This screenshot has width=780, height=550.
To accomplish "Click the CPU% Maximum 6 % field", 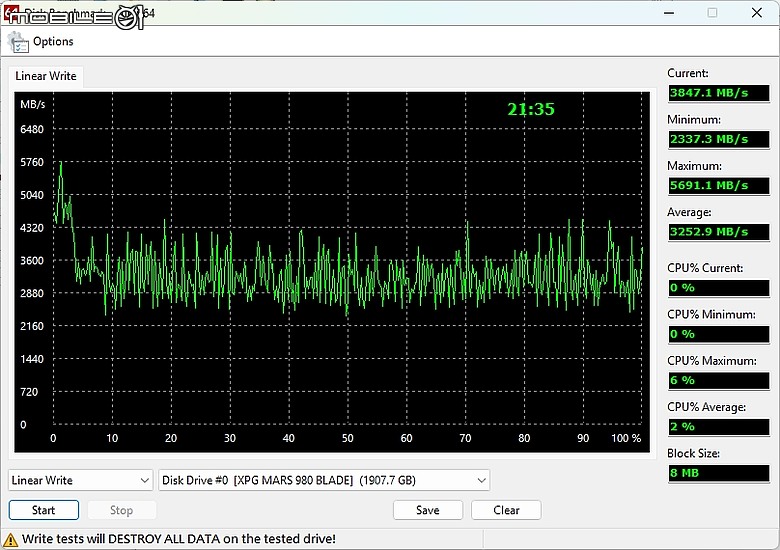I will (718, 380).
